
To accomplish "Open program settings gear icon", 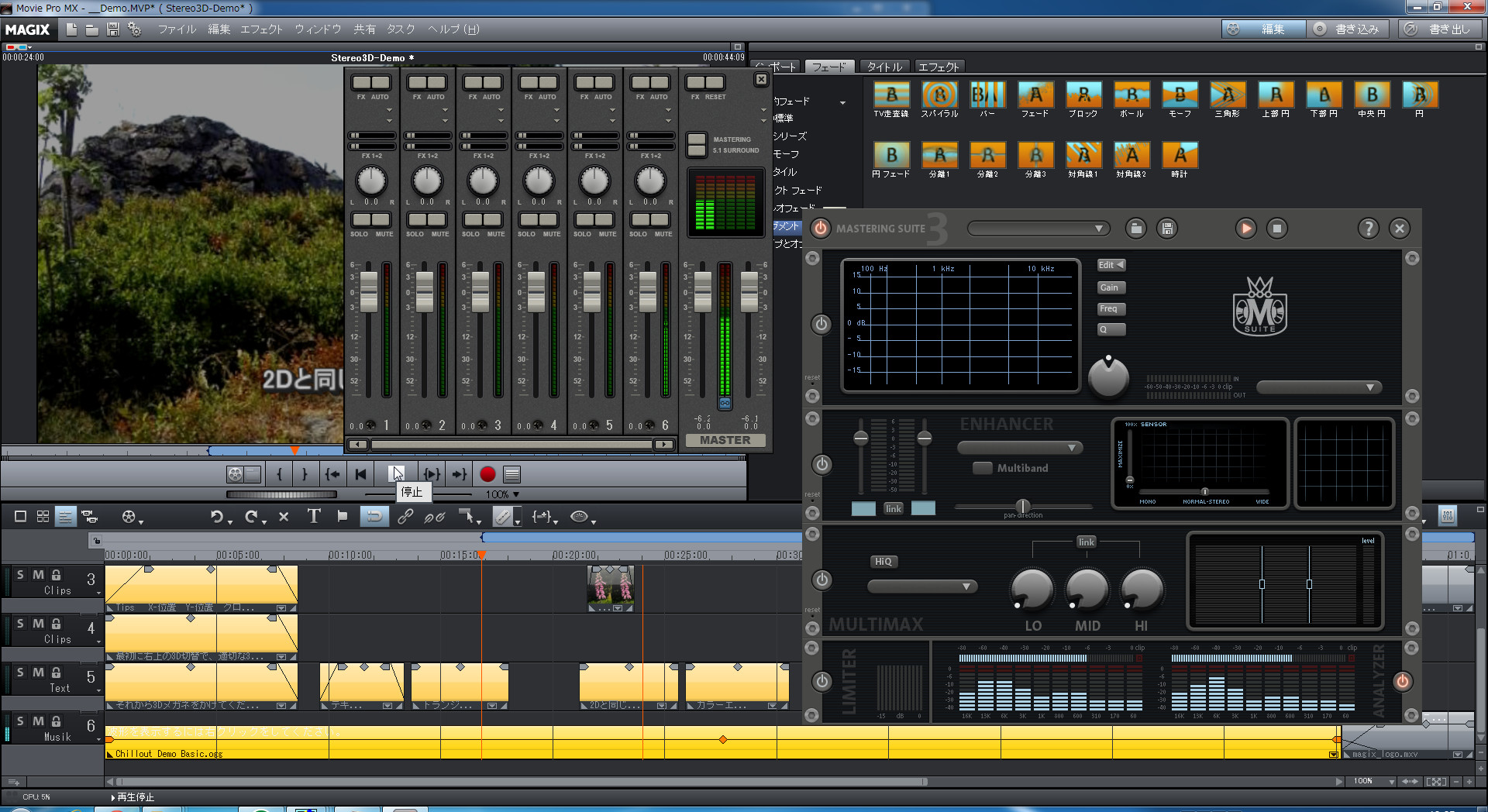I will 135,29.
